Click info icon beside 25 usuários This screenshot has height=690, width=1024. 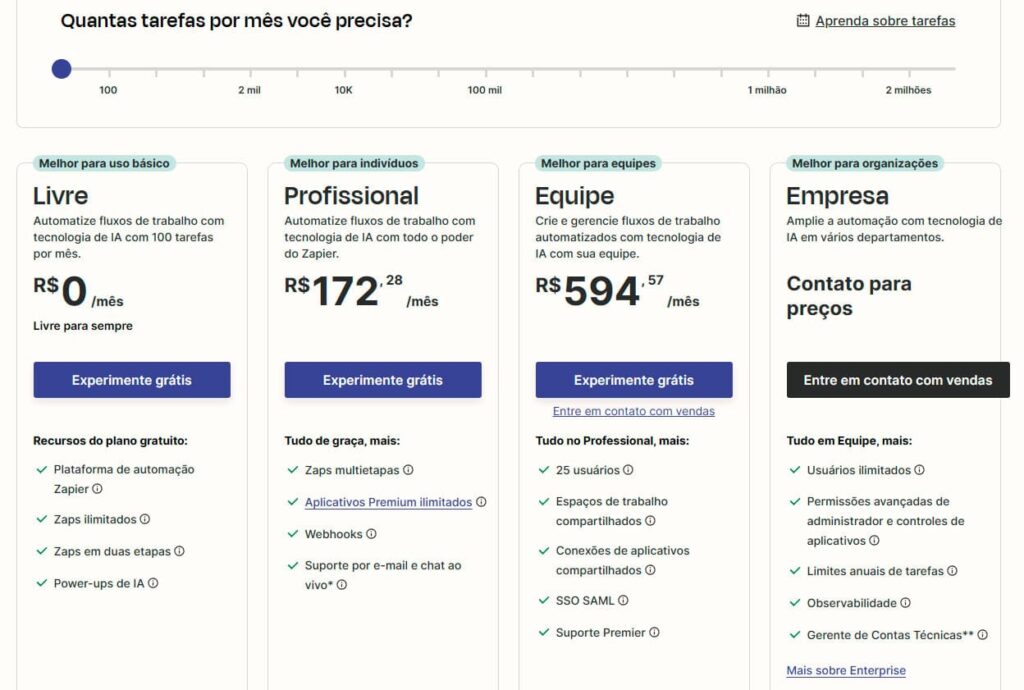[x=628, y=469]
